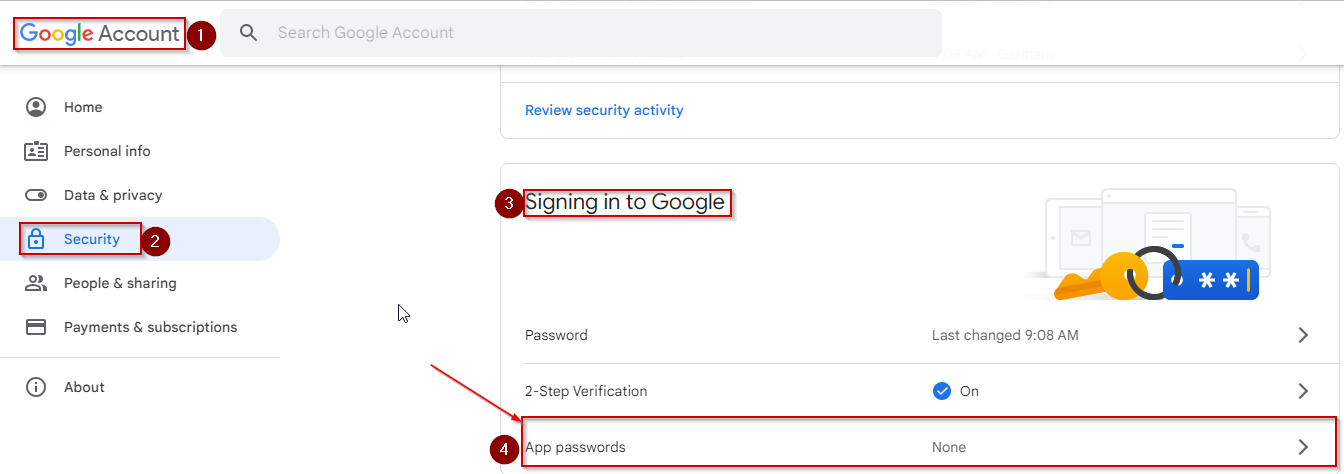Click the About info icon
This screenshot has height=474, width=1344.
click(x=36, y=387)
